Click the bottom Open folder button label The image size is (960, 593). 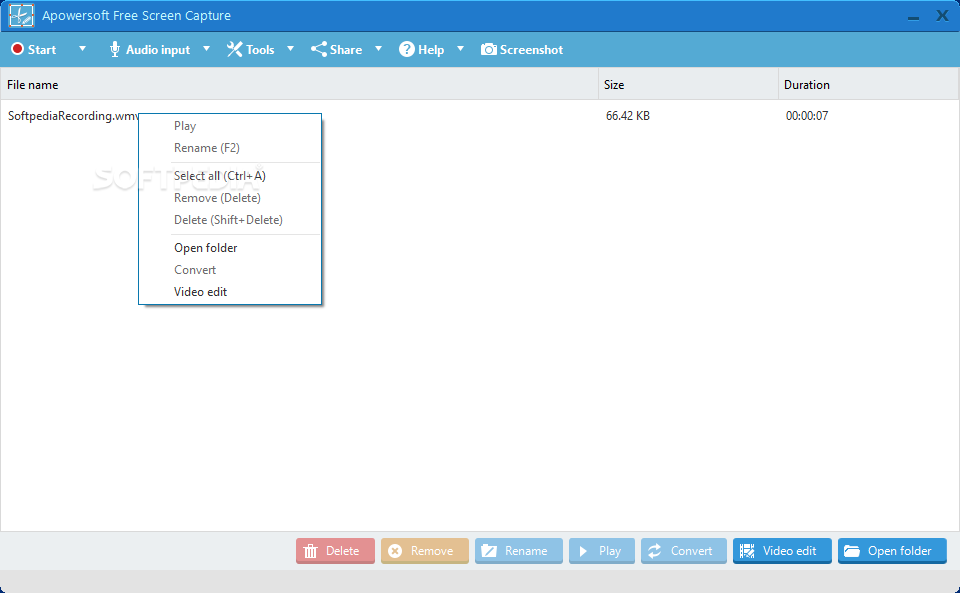click(x=899, y=551)
